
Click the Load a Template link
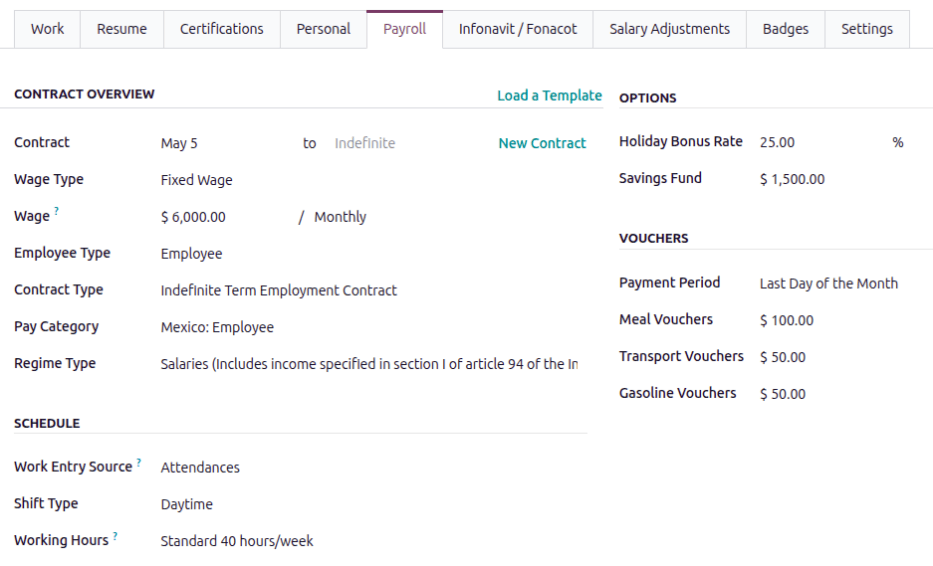[x=549, y=96]
